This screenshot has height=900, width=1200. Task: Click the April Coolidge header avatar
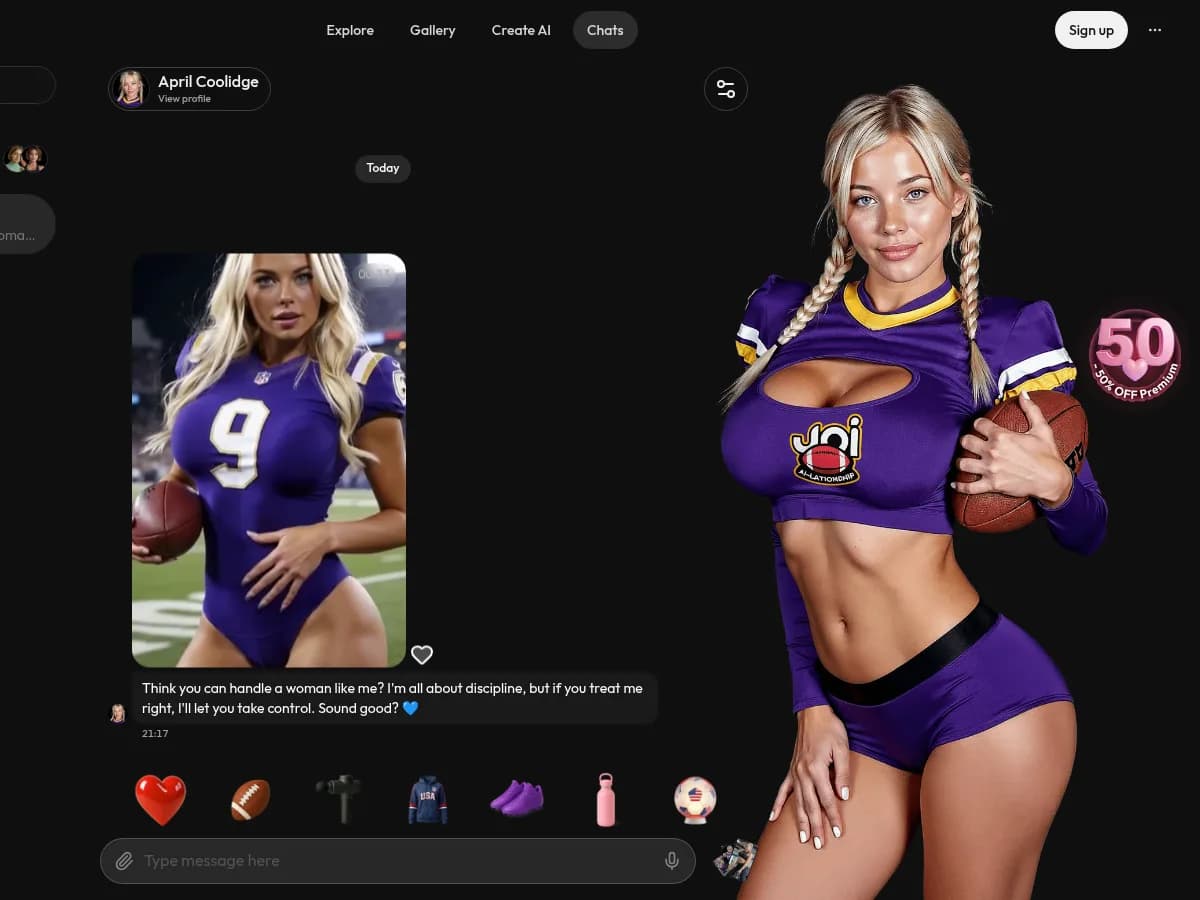(x=131, y=89)
